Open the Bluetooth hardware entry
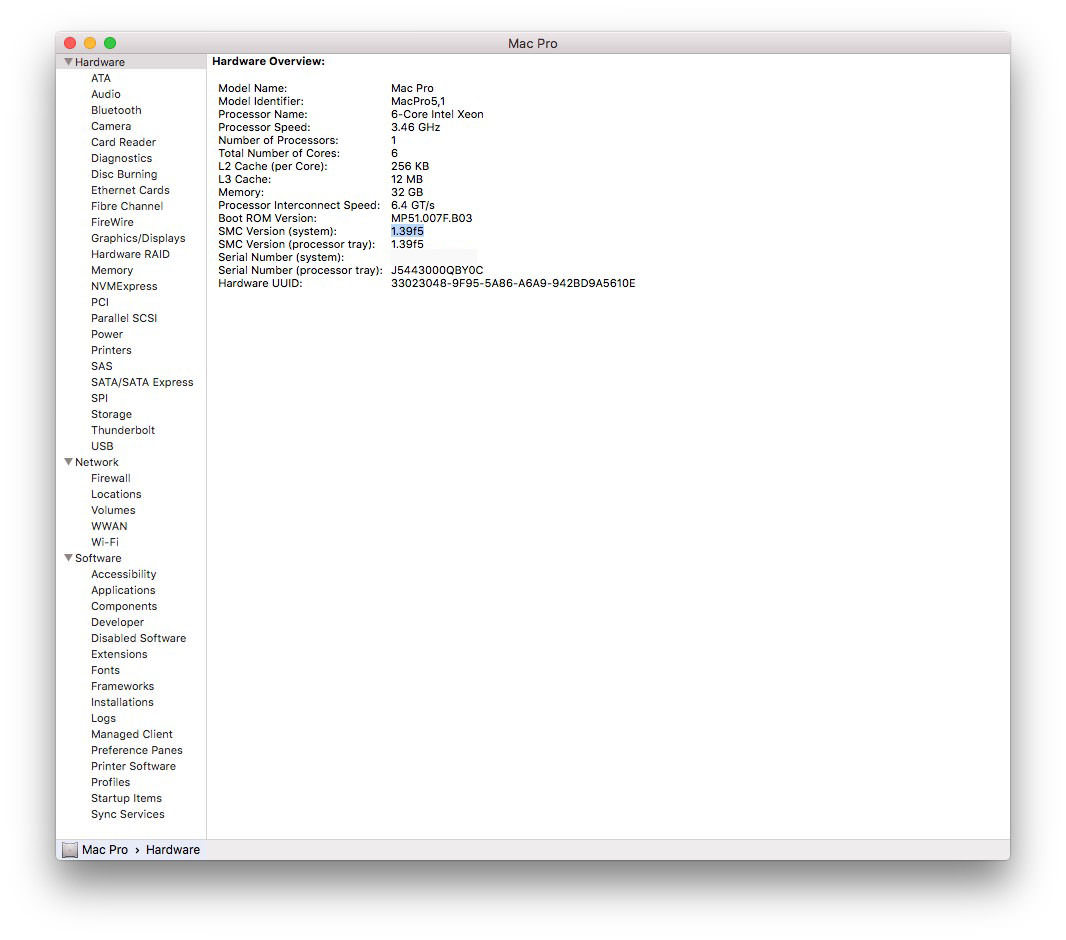1066x940 pixels. (x=116, y=110)
